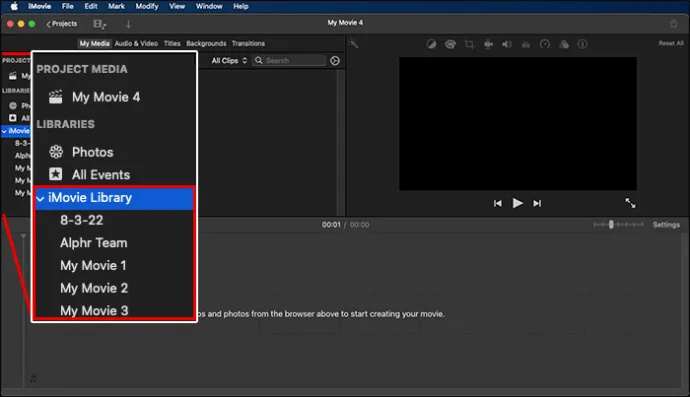
Task: Click the magic wand Enhance icon
Action: pyautogui.click(x=354, y=44)
